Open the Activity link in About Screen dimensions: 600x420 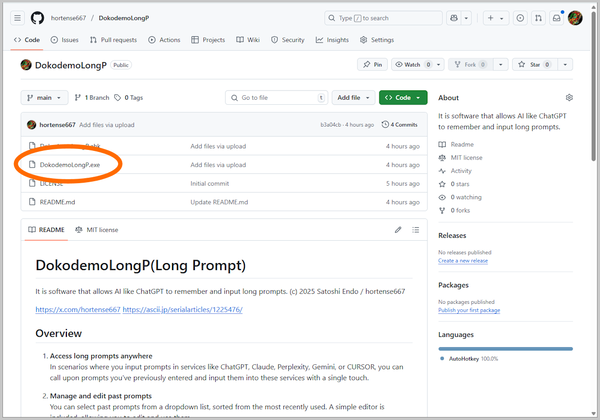pos(455,171)
